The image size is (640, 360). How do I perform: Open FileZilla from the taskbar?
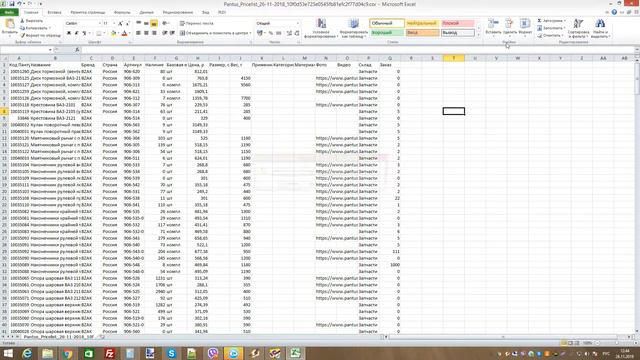[109, 353]
